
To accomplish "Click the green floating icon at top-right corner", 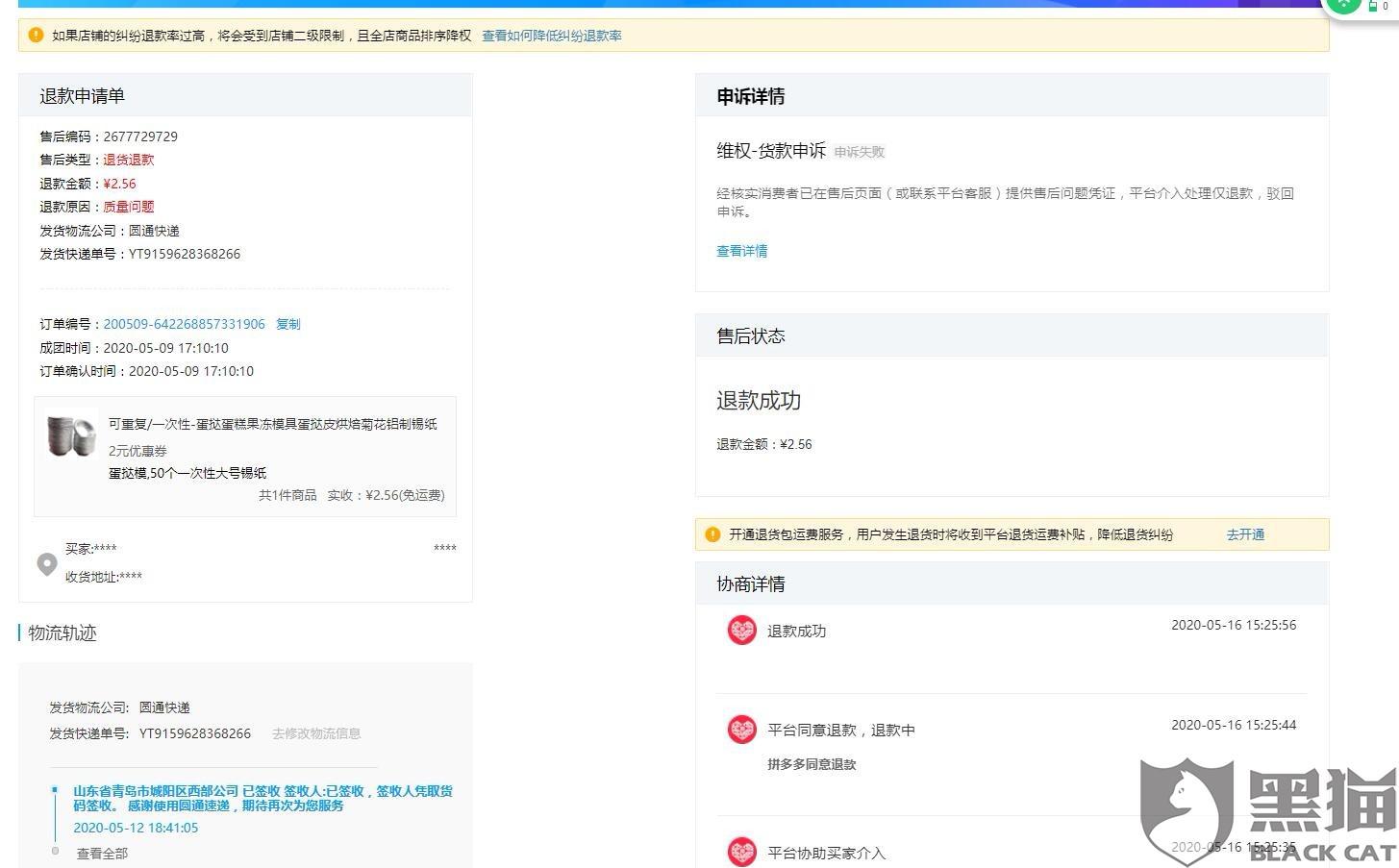I will click(x=1344, y=5).
